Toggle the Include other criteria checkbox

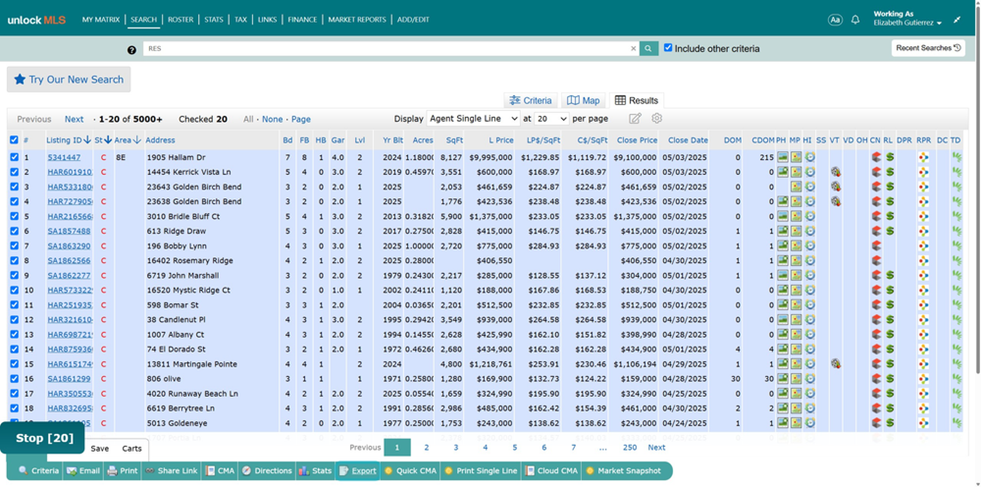click(668, 48)
